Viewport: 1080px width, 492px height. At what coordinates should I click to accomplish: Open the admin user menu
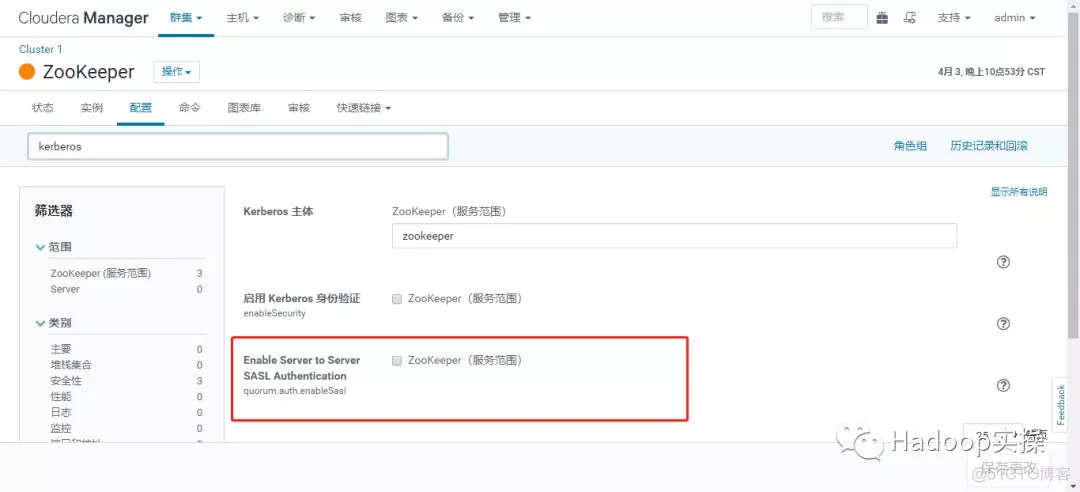pyautogui.click(x=1015, y=18)
